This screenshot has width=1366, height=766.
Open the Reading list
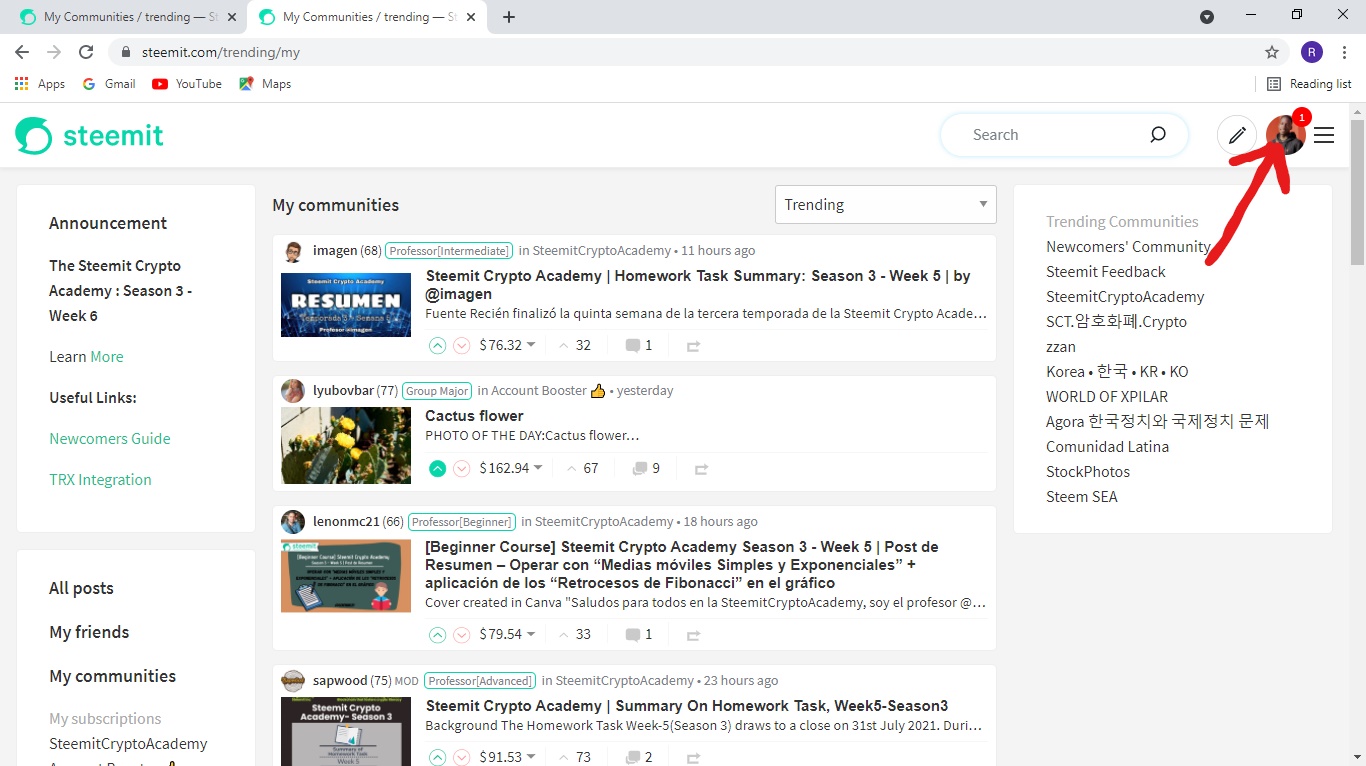[1309, 84]
